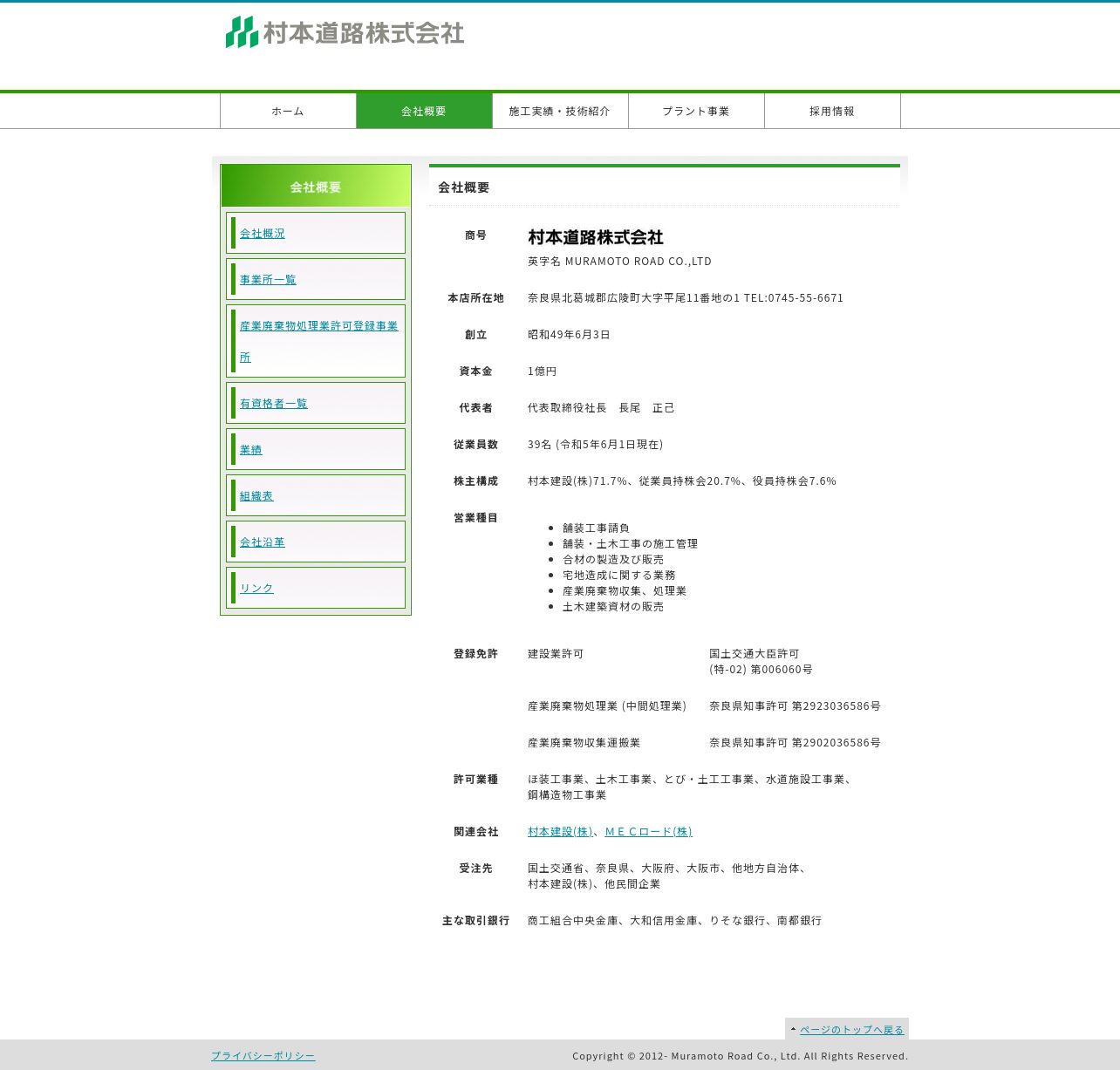This screenshot has height=1070, width=1120.
Task: Click list item 舗装・土木工事の施工管理
Action: [630, 544]
